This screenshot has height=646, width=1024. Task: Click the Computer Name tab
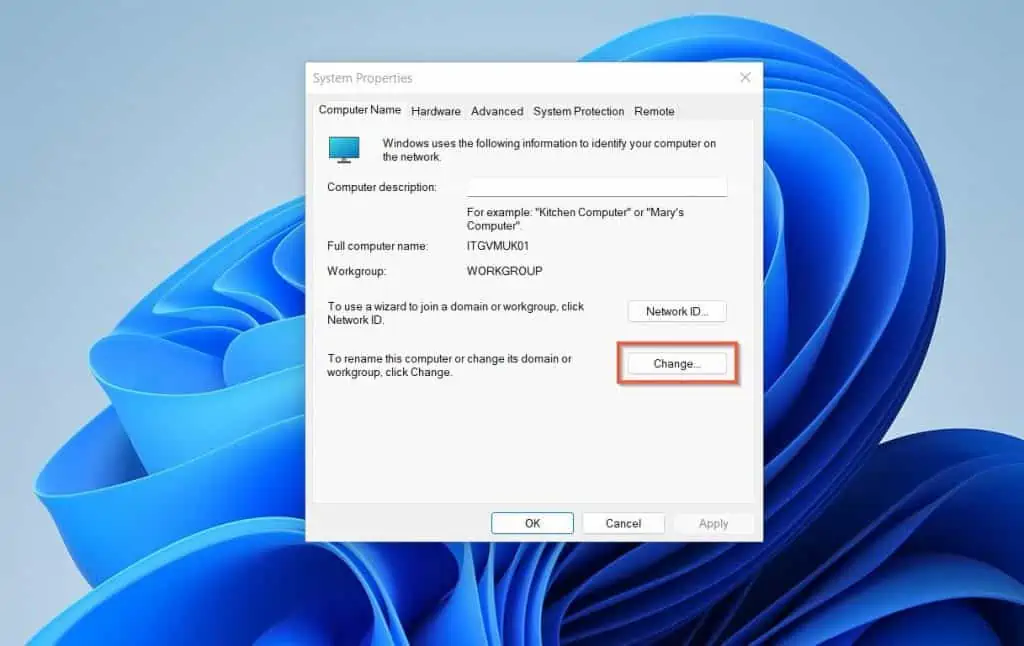[359, 110]
